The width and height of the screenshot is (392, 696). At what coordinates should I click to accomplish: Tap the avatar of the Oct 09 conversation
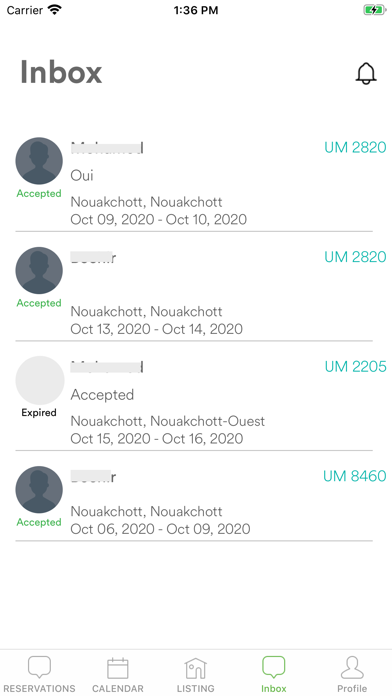point(39,161)
